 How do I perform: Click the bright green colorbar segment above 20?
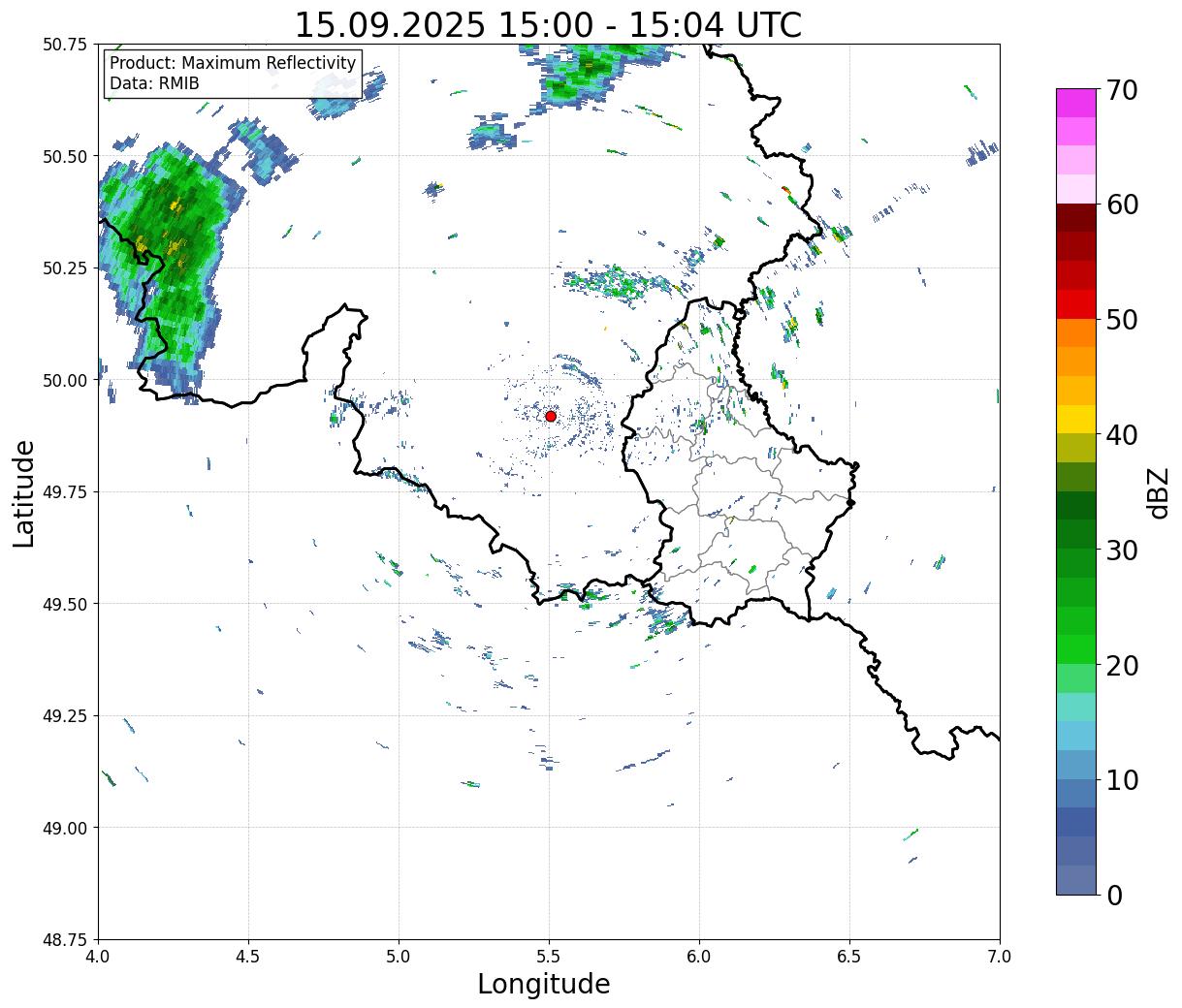(x=1076, y=649)
